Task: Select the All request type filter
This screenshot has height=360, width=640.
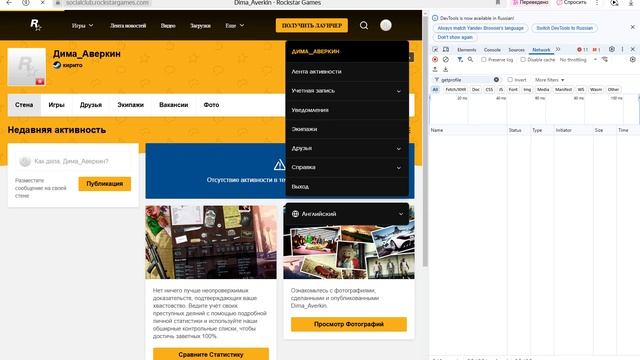Action: click(x=435, y=89)
